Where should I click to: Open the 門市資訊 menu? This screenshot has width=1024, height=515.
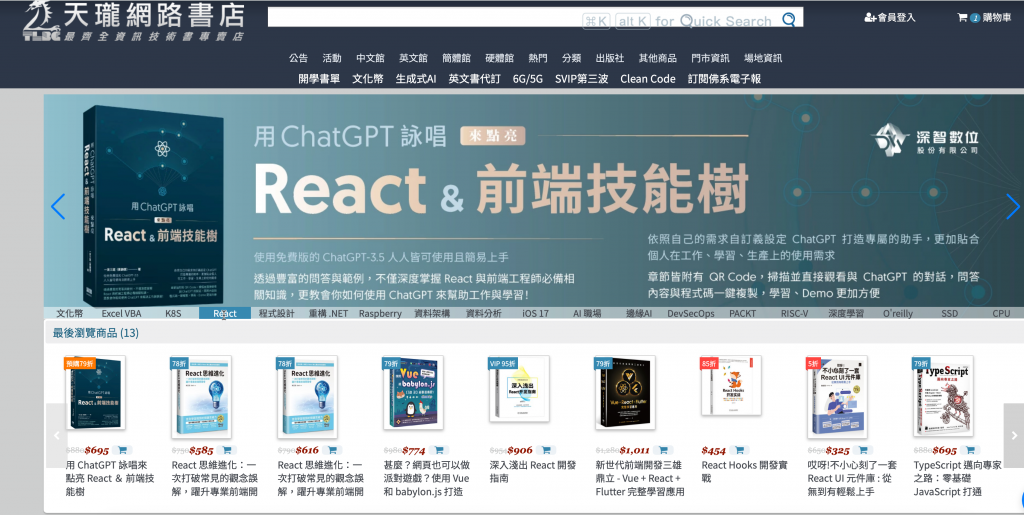click(x=711, y=58)
